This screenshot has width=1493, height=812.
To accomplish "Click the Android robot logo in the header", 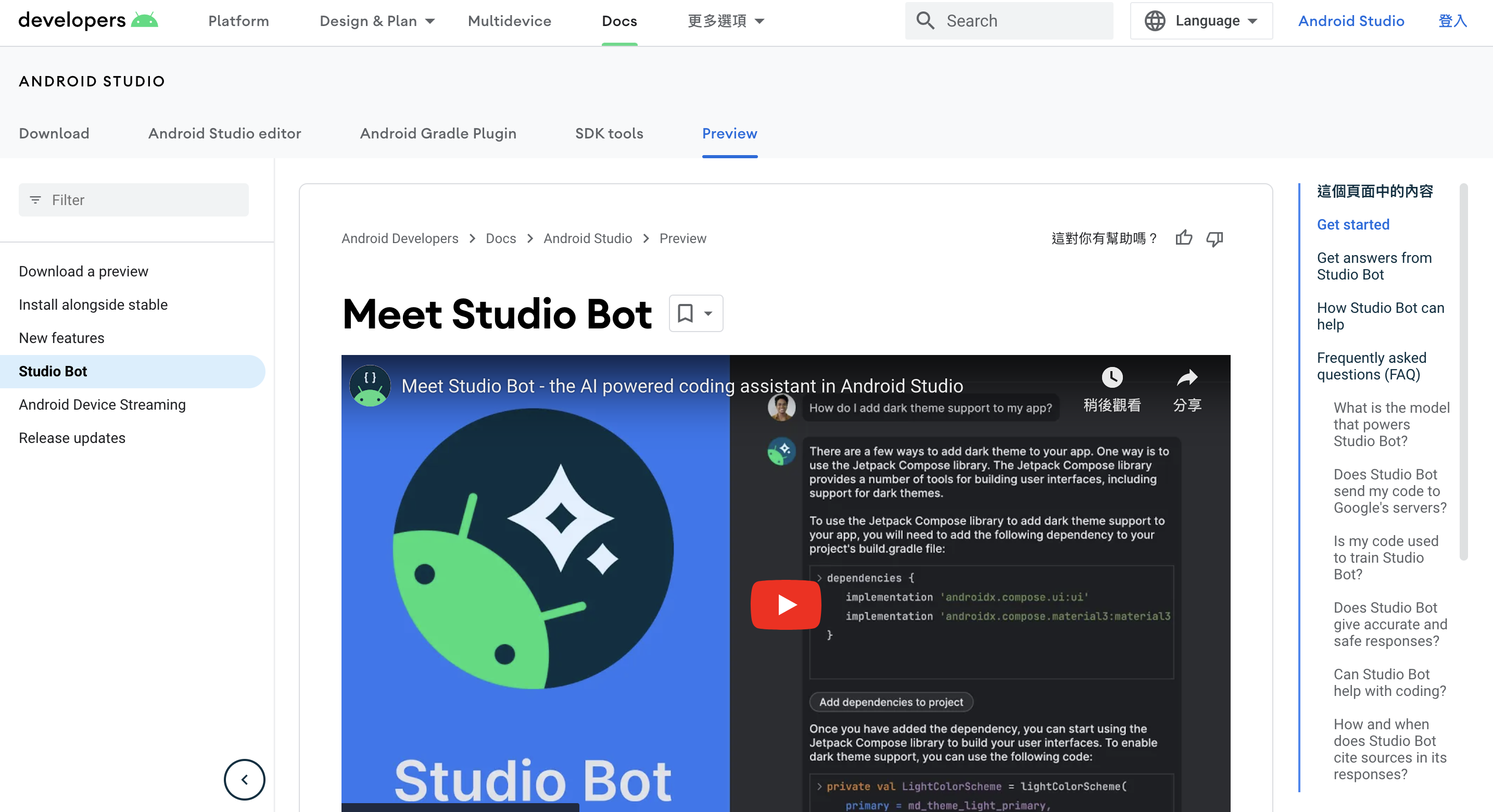I will point(145,19).
